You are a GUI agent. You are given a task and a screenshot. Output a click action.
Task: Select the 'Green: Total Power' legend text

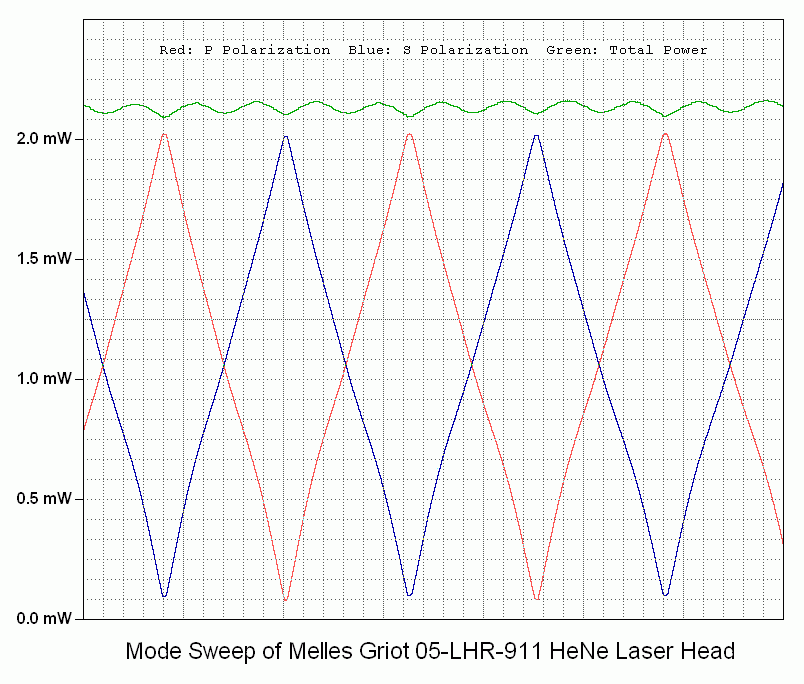click(626, 50)
